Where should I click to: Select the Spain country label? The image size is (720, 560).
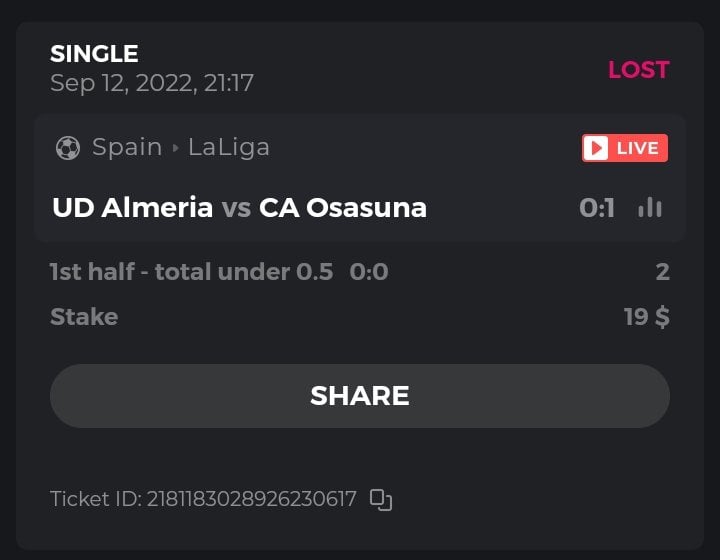pos(127,147)
